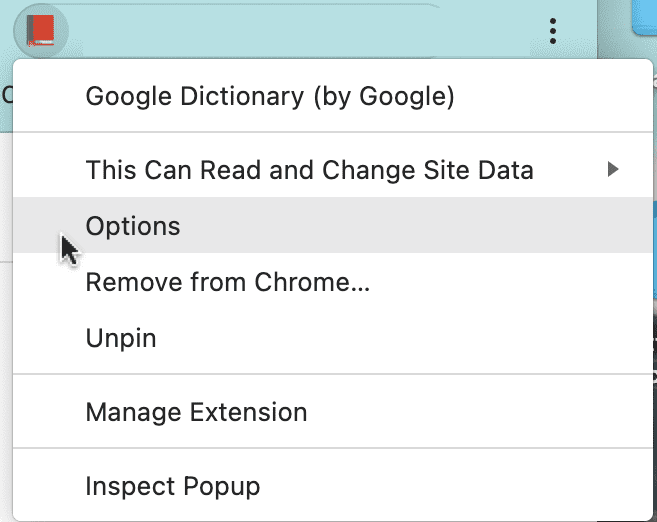This screenshot has height=522, width=657.
Task: Open This Can Read and Change Site Data
Action: pos(309,170)
